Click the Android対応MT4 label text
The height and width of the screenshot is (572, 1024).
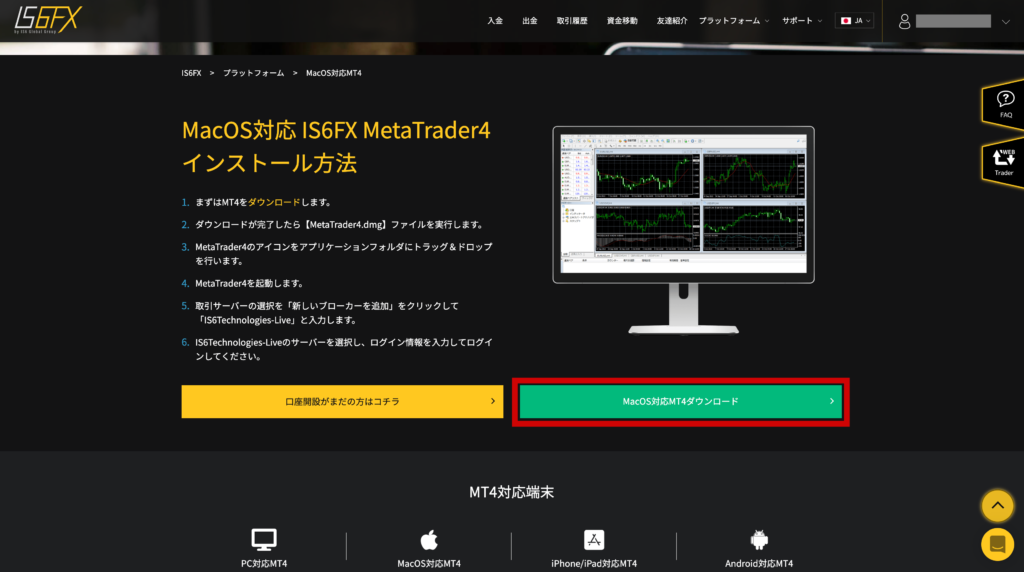pos(759,564)
